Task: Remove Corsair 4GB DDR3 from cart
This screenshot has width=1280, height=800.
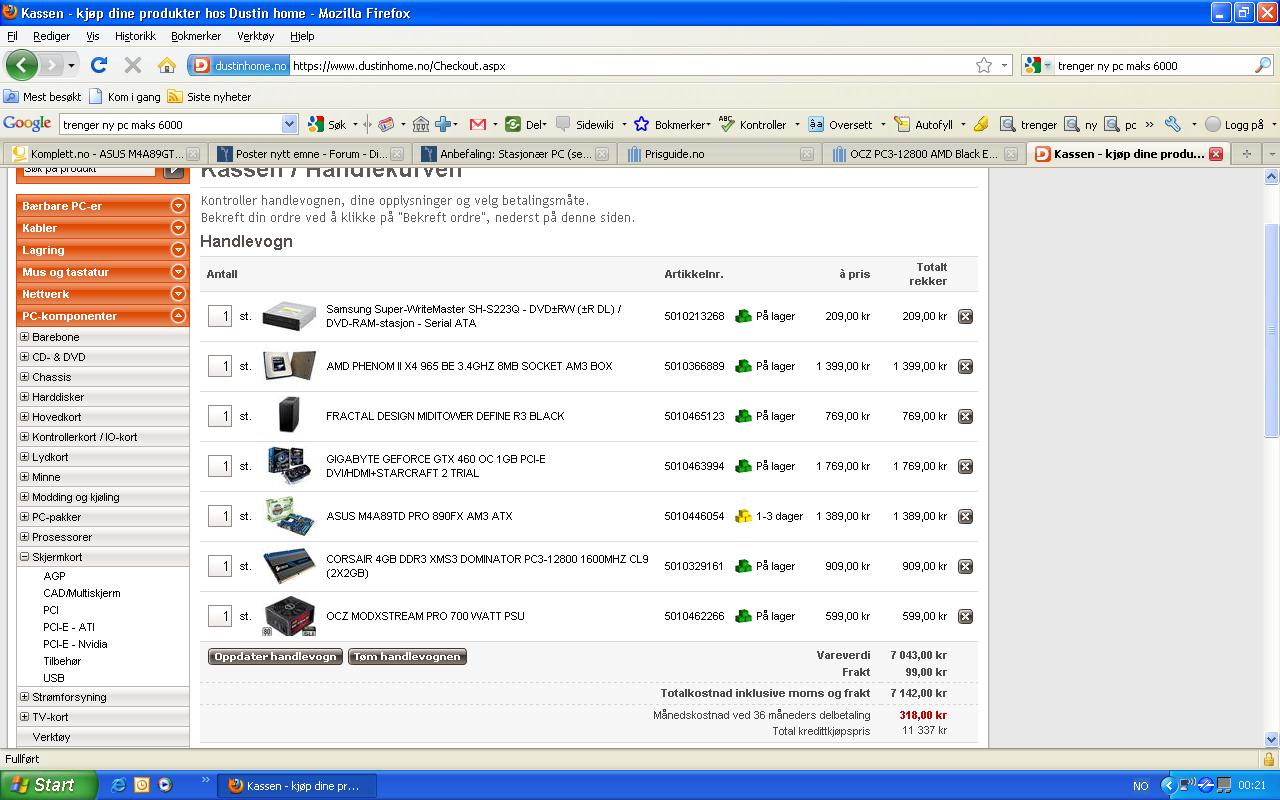Action: point(965,566)
